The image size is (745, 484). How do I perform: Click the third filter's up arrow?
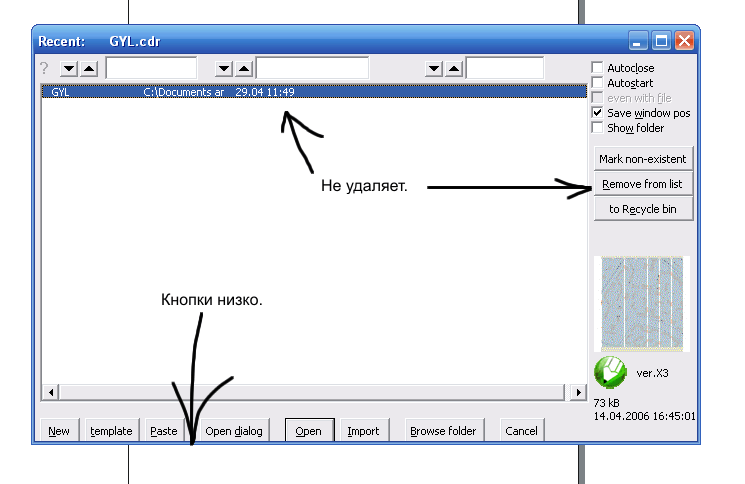(454, 68)
